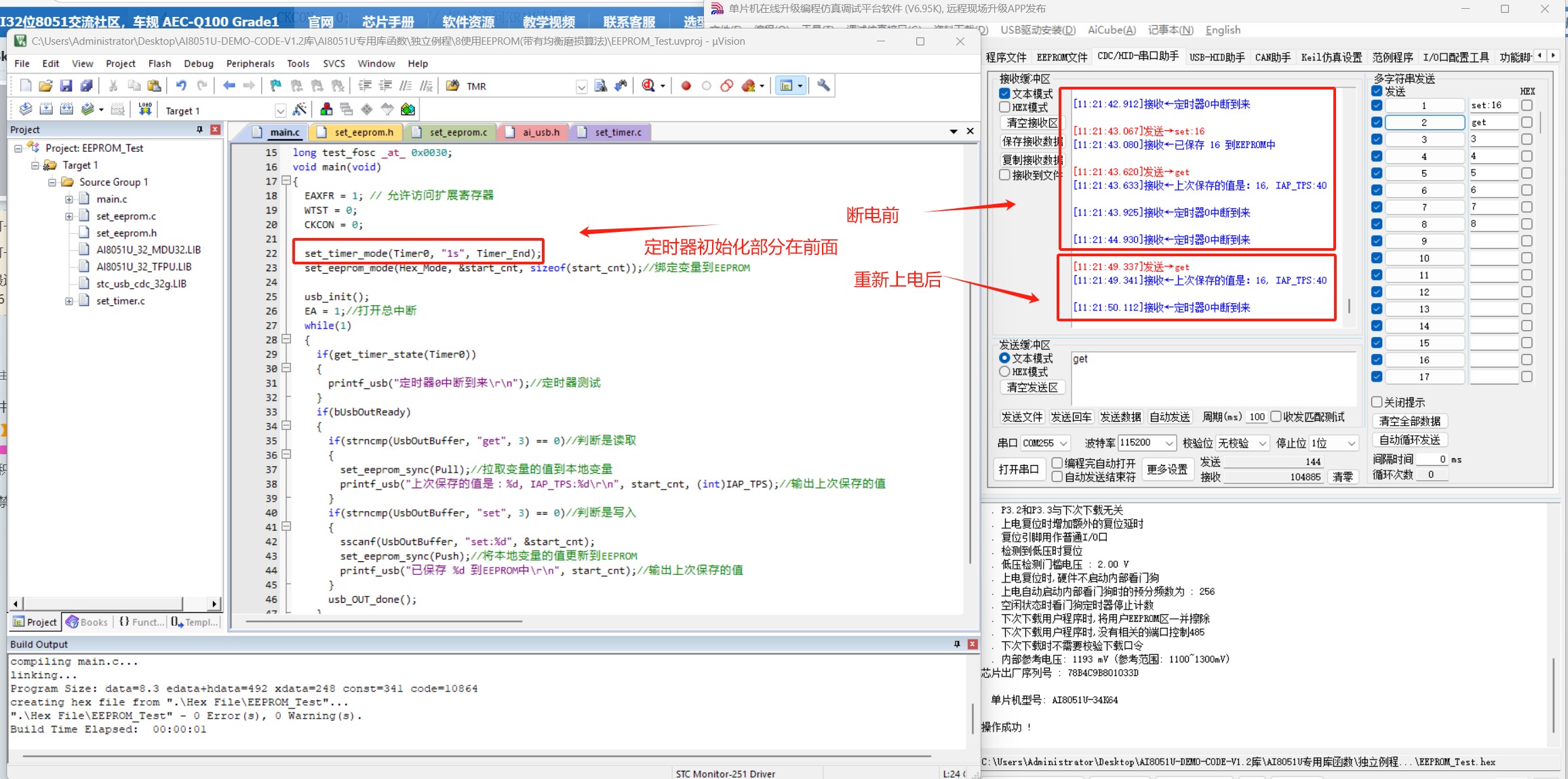Viewport: 1568px width, 779px height.
Task: Click the Configuration wrench icon
Action: tap(823, 85)
